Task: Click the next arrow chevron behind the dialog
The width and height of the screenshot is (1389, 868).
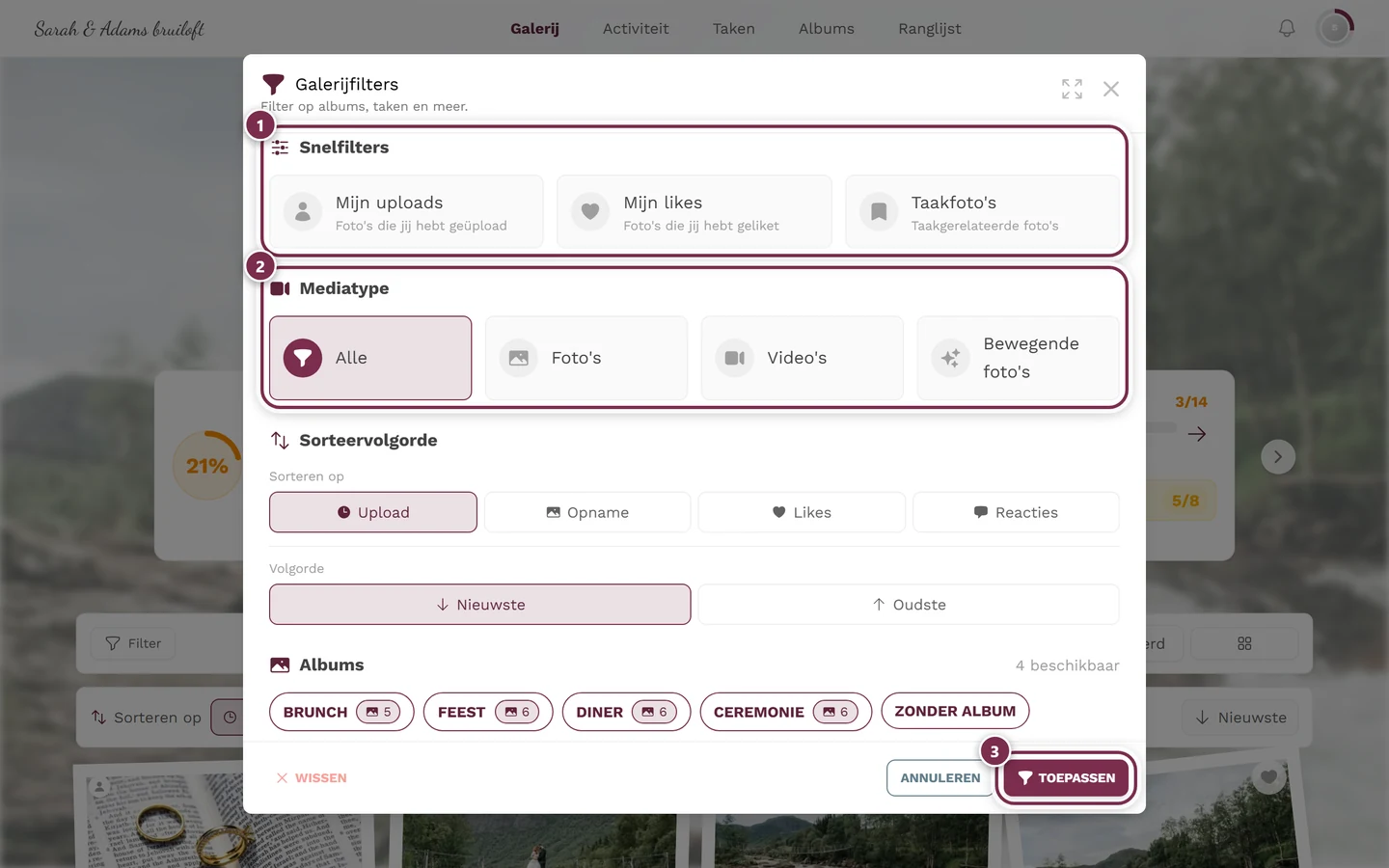Action: point(1278,457)
